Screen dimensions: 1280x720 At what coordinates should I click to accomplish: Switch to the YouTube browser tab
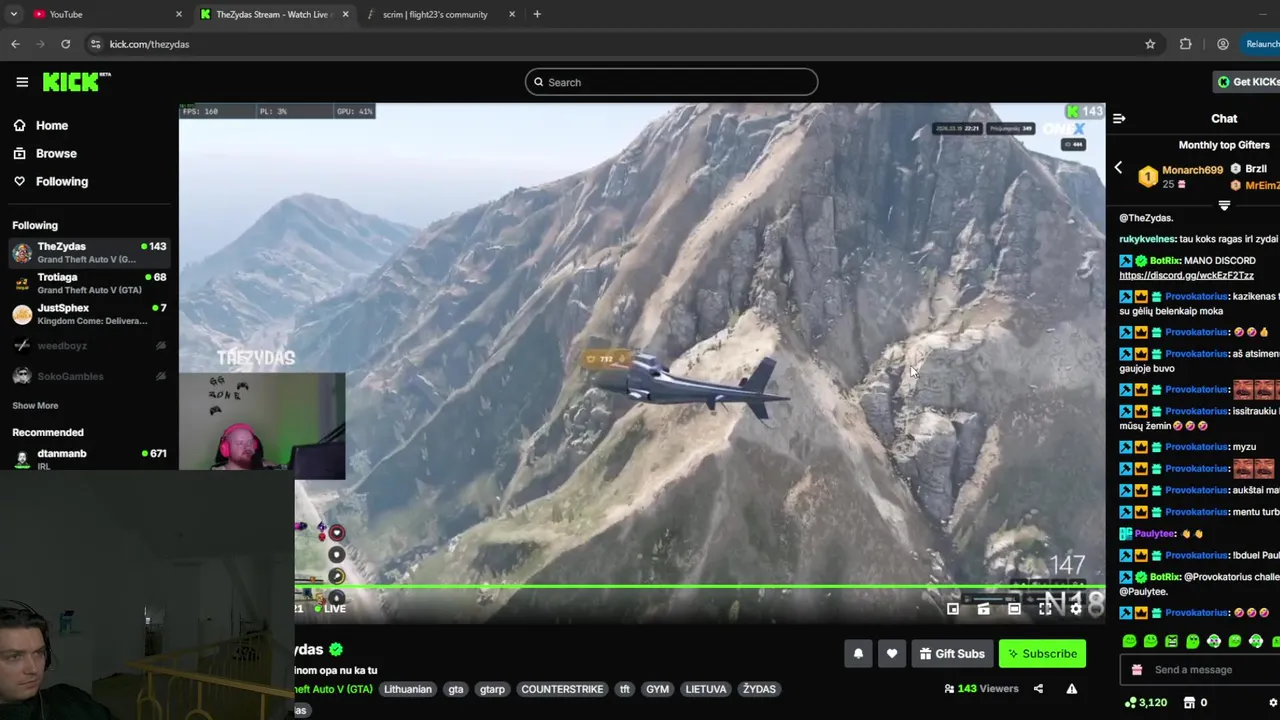[x=108, y=14]
